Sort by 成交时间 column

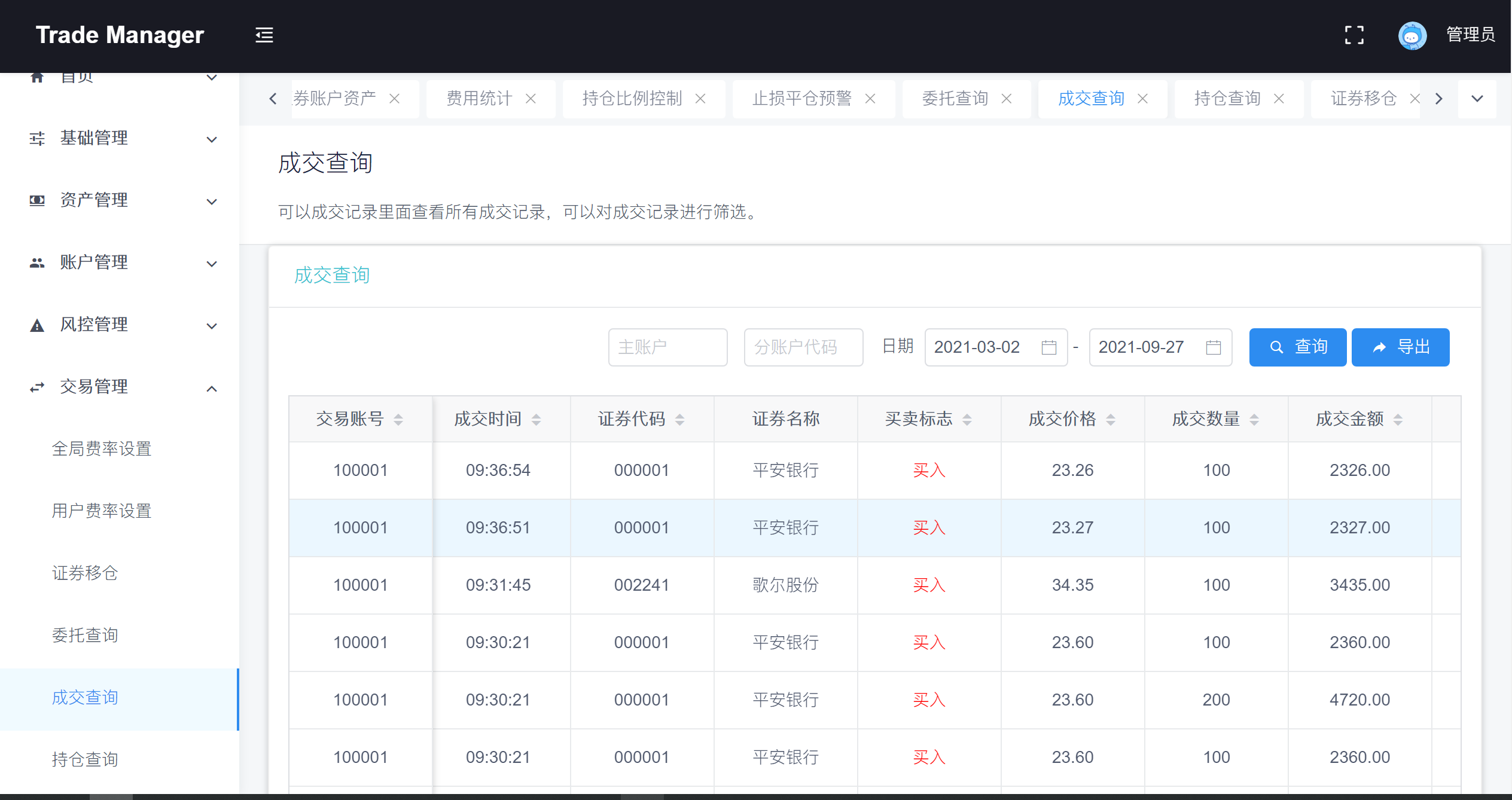click(536, 420)
